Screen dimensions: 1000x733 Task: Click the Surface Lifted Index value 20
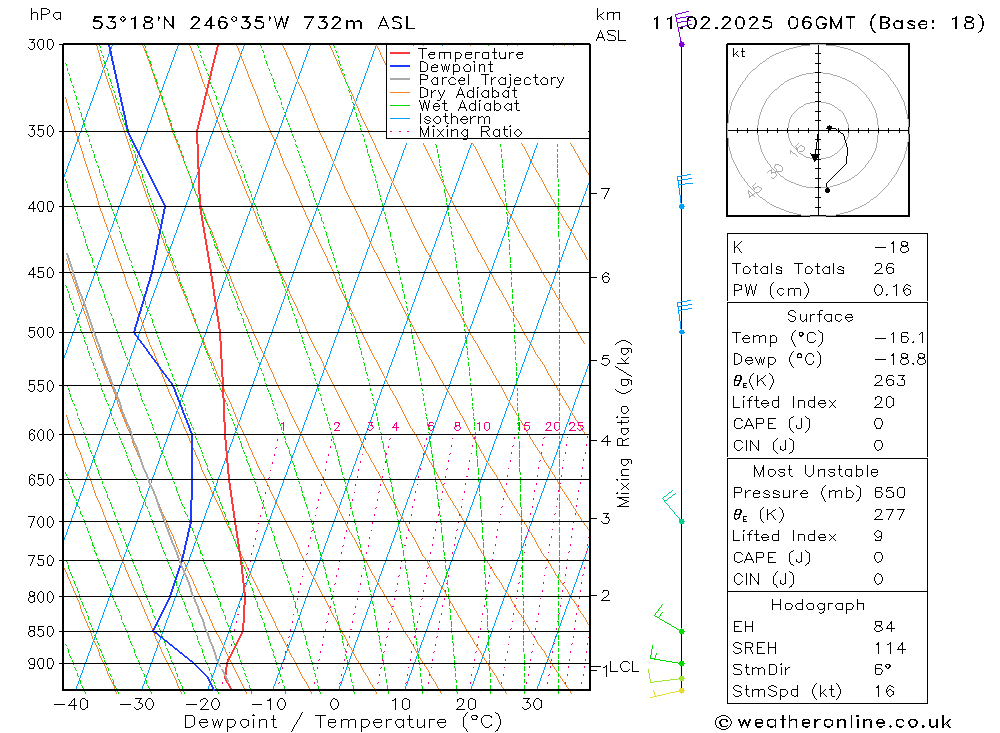tap(885, 403)
